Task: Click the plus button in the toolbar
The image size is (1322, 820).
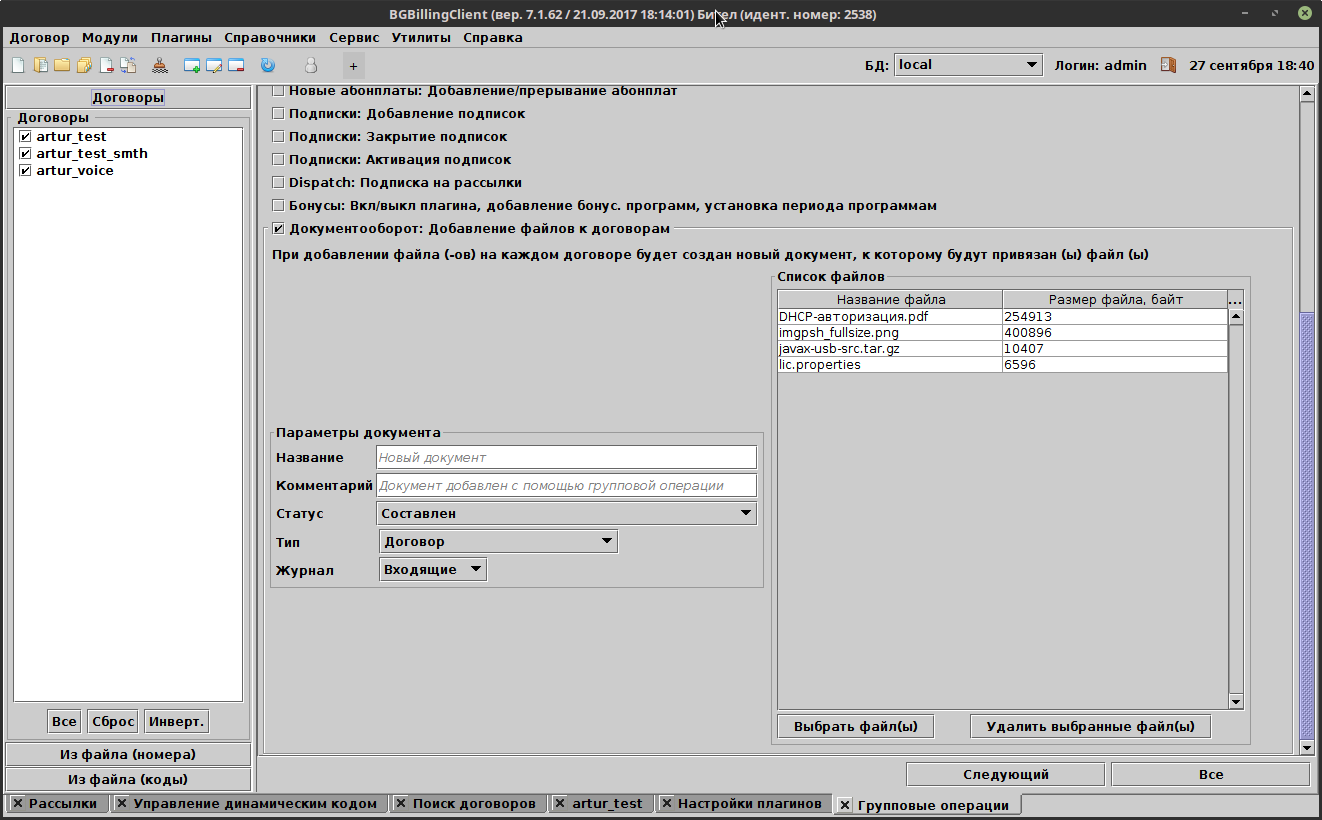Action: [354, 66]
